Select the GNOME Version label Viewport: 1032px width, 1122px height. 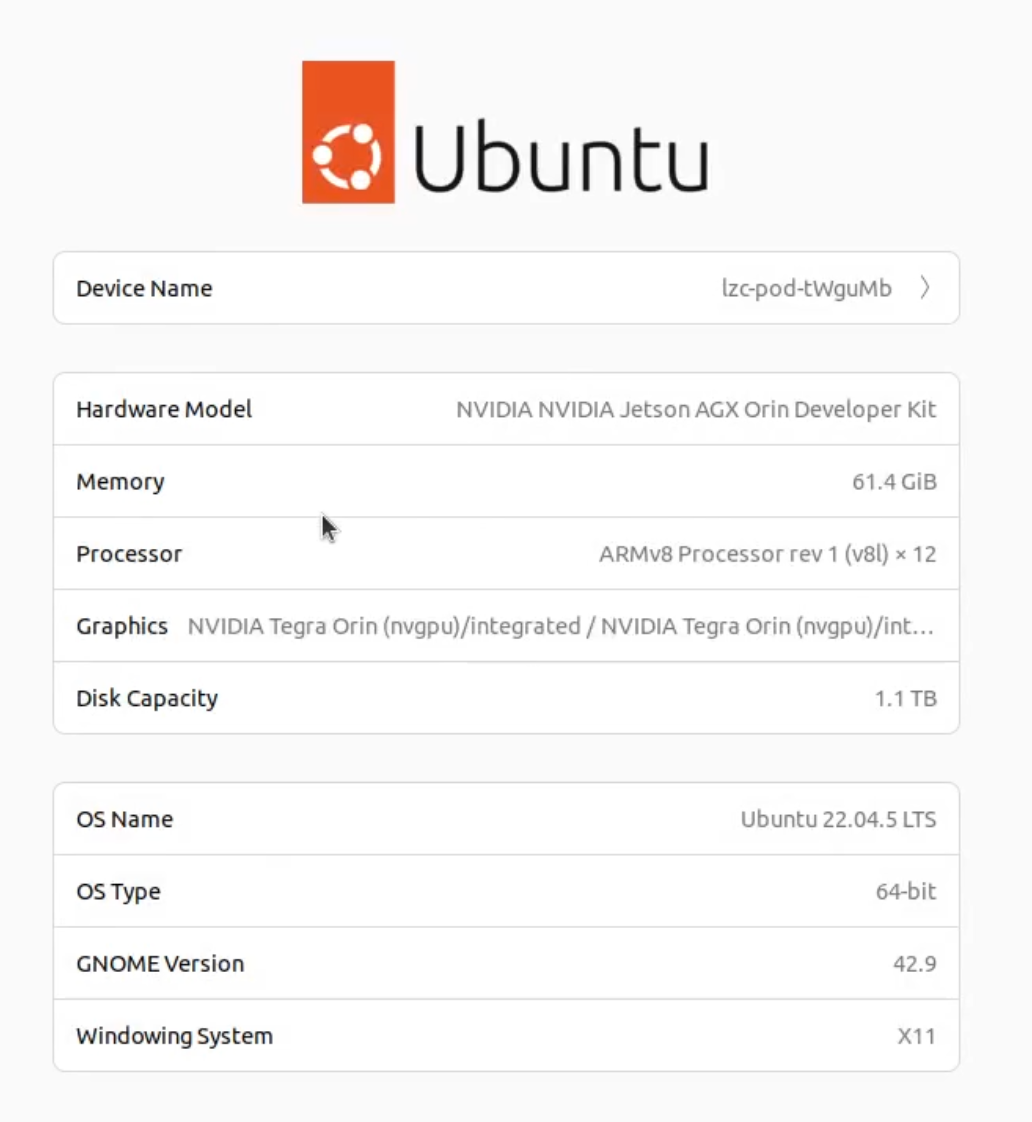click(x=160, y=964)
